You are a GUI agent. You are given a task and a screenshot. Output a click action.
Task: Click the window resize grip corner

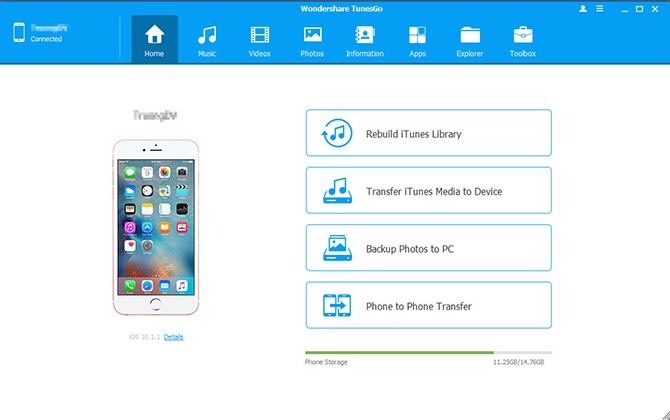click(666, 415)
